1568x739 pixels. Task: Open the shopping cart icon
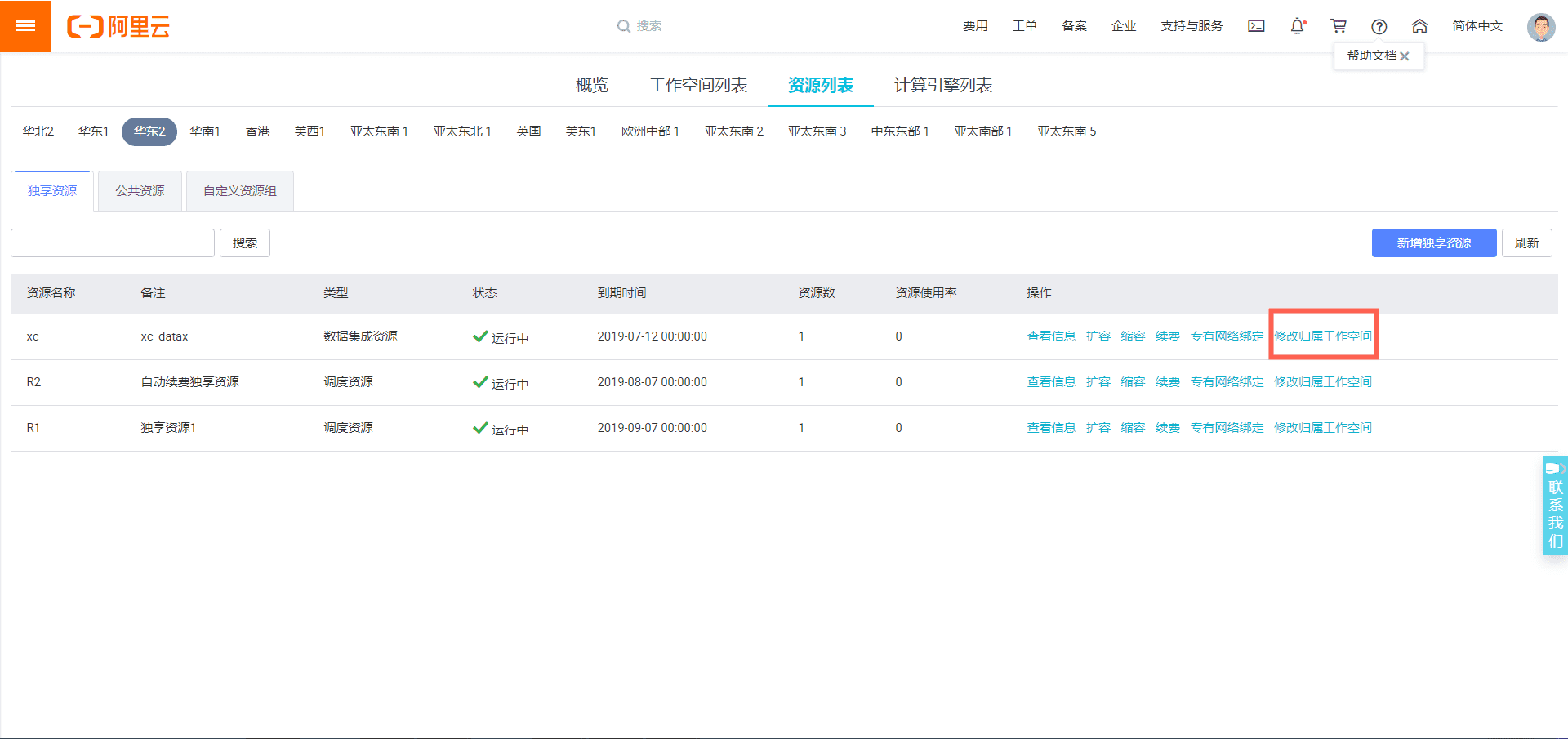click(x=1339, y=25)
